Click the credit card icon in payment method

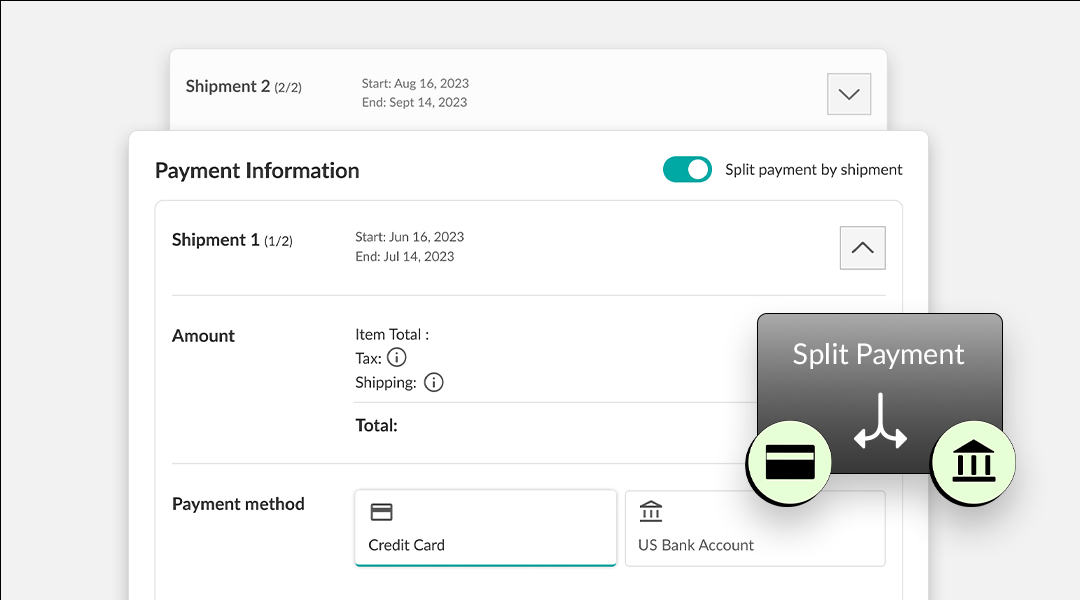(382, 512)
